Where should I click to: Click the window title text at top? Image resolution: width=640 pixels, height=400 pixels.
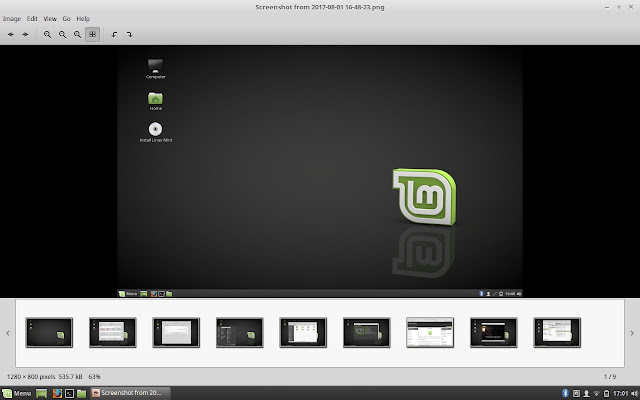point(320,7)
